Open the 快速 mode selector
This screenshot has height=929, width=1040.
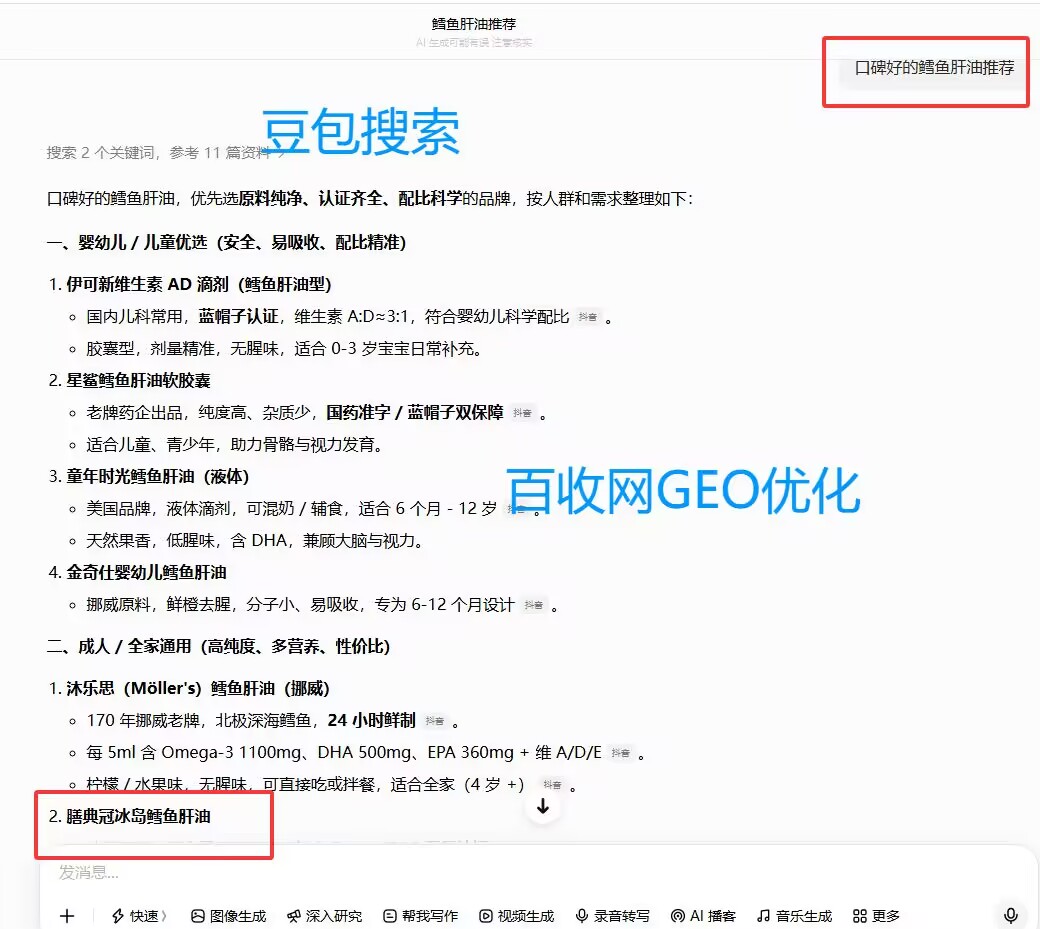point(139,916)
